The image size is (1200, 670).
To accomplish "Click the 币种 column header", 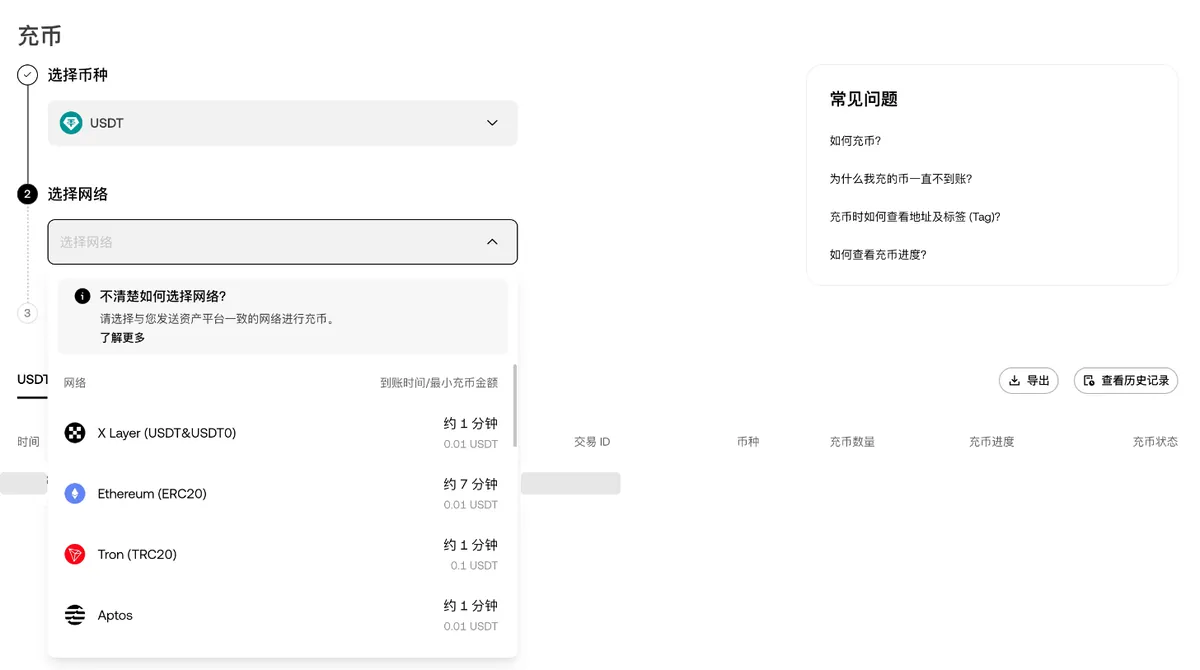I will coord(748,442).
